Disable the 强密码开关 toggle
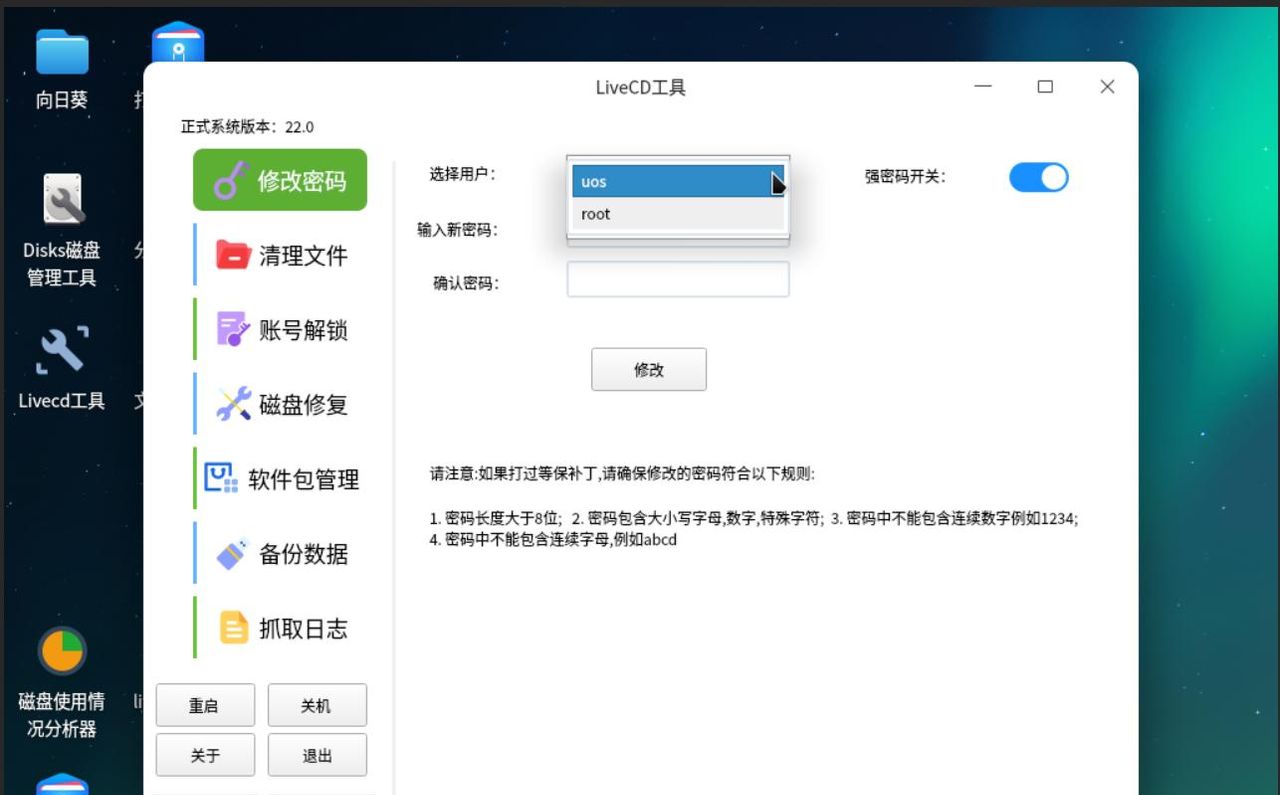The height and width of the screenshot is (795, 1280). pyautogui.click(x=1038, y=177)
